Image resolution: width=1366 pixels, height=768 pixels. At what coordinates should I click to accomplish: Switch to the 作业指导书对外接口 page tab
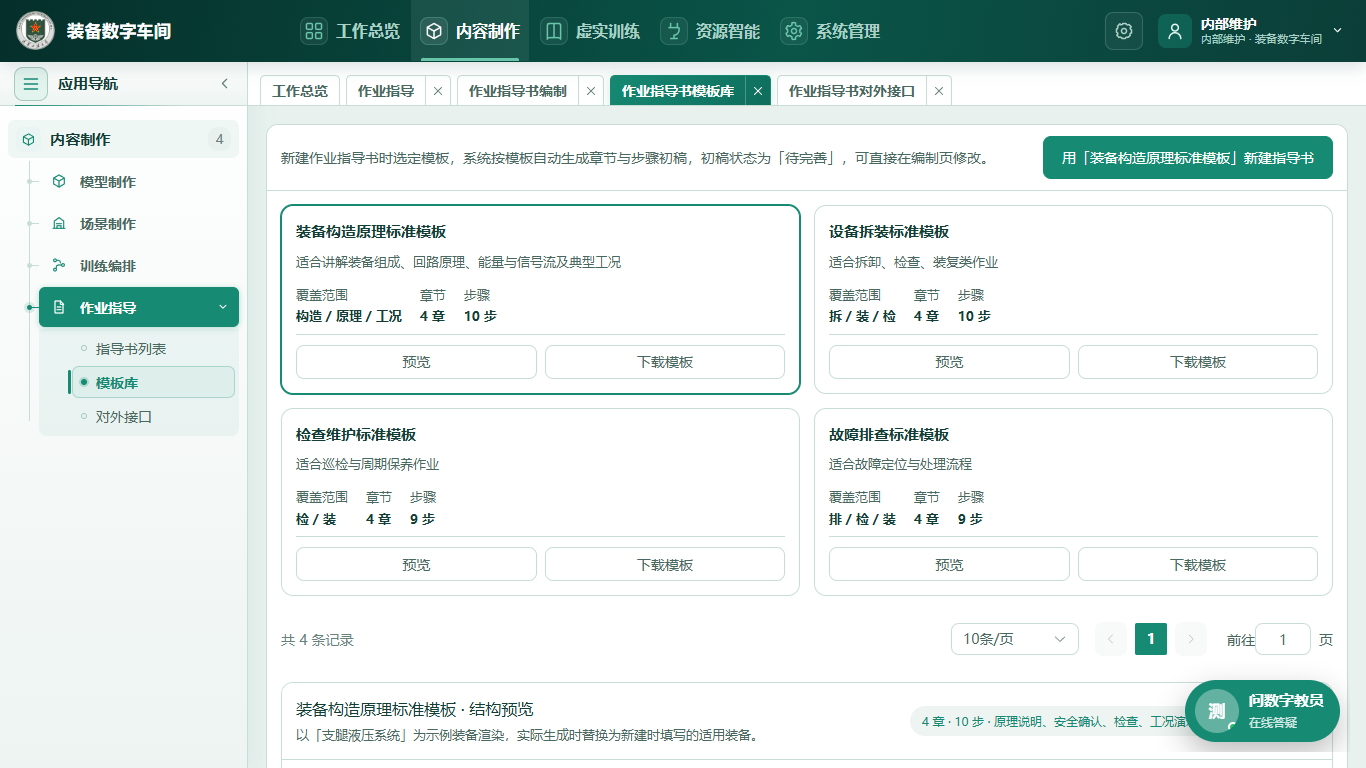pyautogui.click(x=852, y=91)
